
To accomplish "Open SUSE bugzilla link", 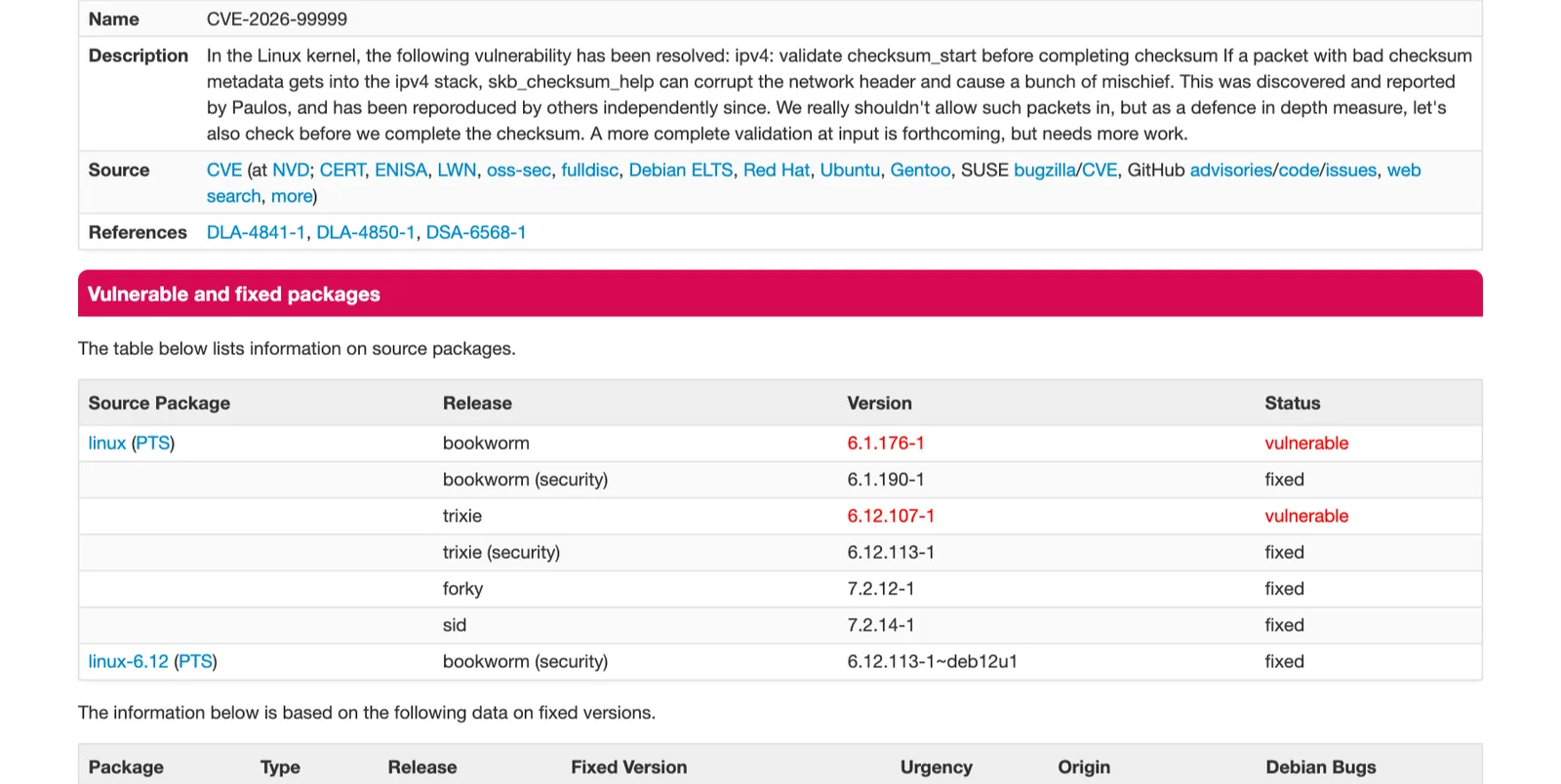I will click(x=1045, y=170).
